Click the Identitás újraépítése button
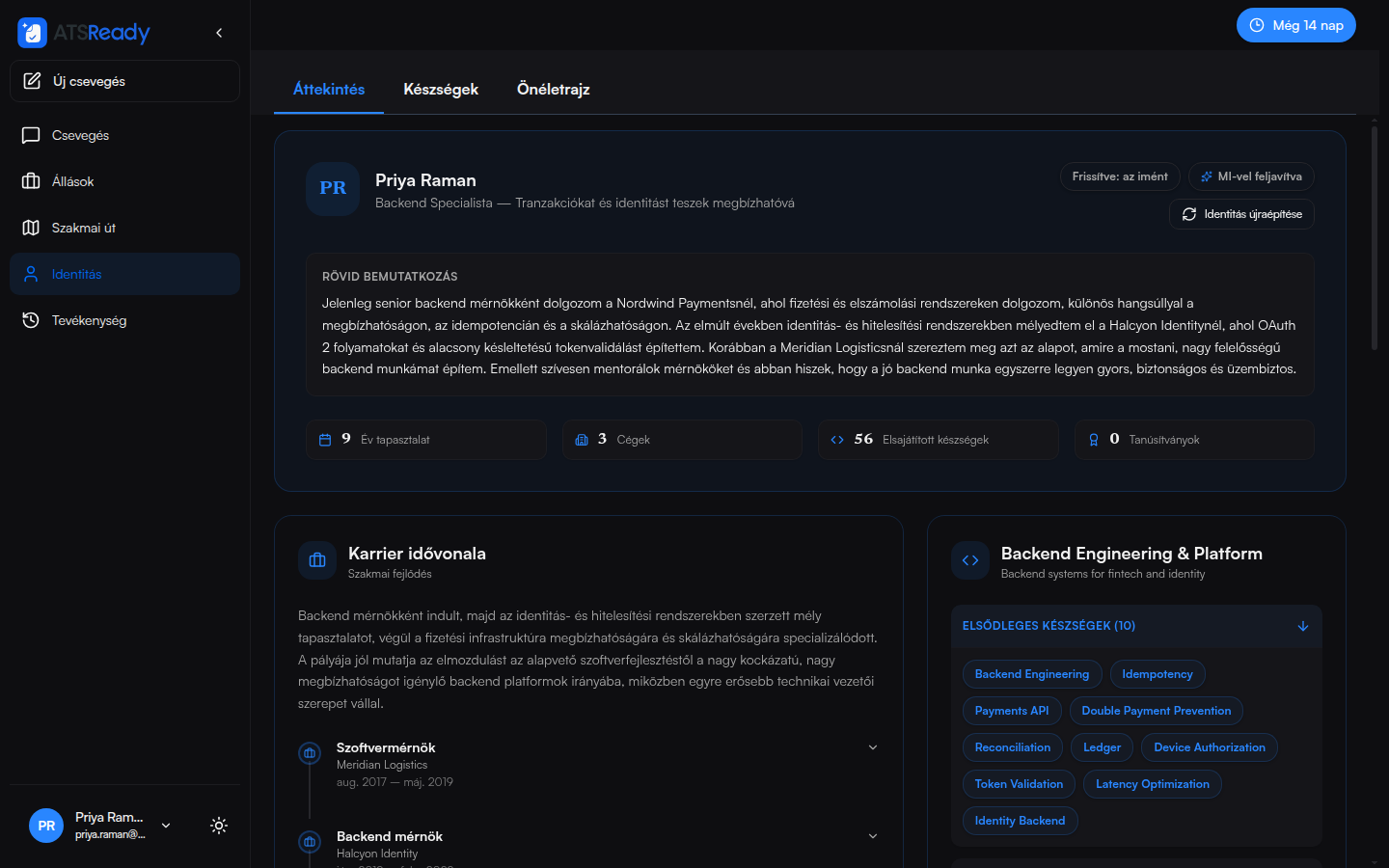This screenshot has width=1389, height=868. [1242, 214]
